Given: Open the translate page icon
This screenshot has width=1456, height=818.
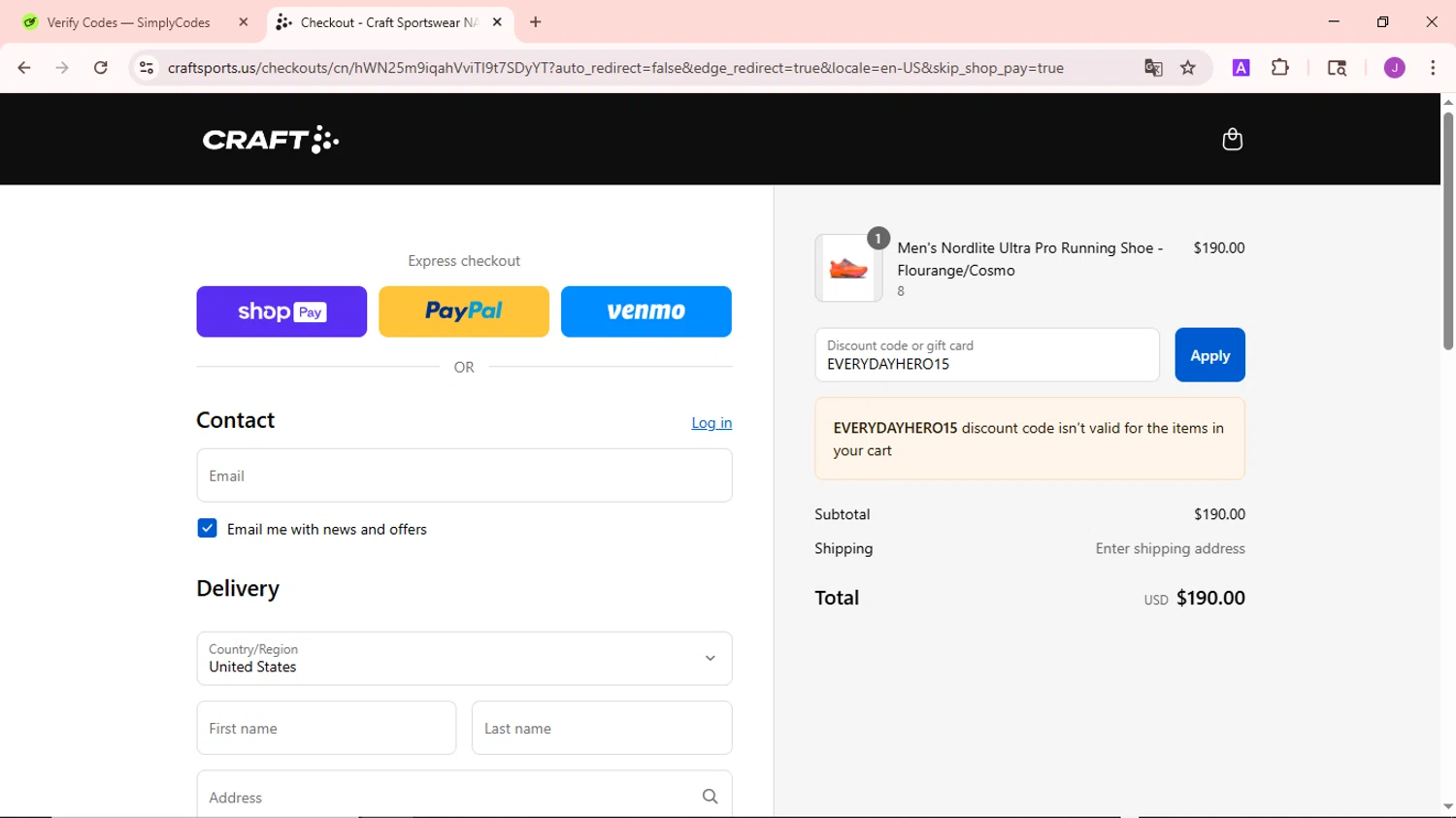Looking at the screenshot, I should click(x=1153, y=68).
